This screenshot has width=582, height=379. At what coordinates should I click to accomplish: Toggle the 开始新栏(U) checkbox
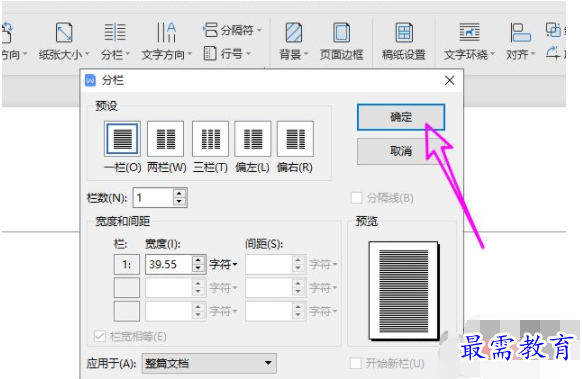(356, 363)
